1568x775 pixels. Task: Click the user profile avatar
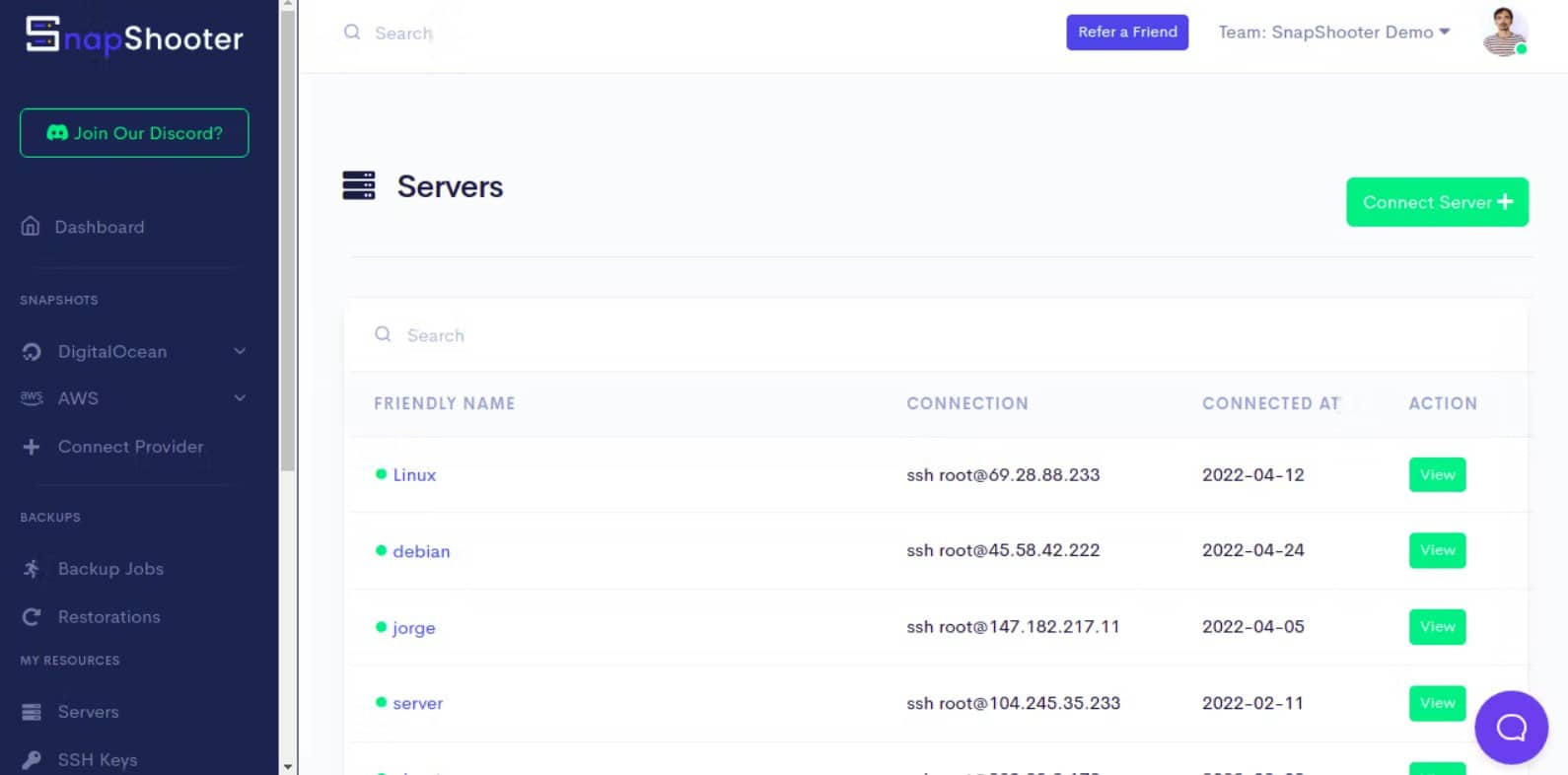[x=1504, y=32]
